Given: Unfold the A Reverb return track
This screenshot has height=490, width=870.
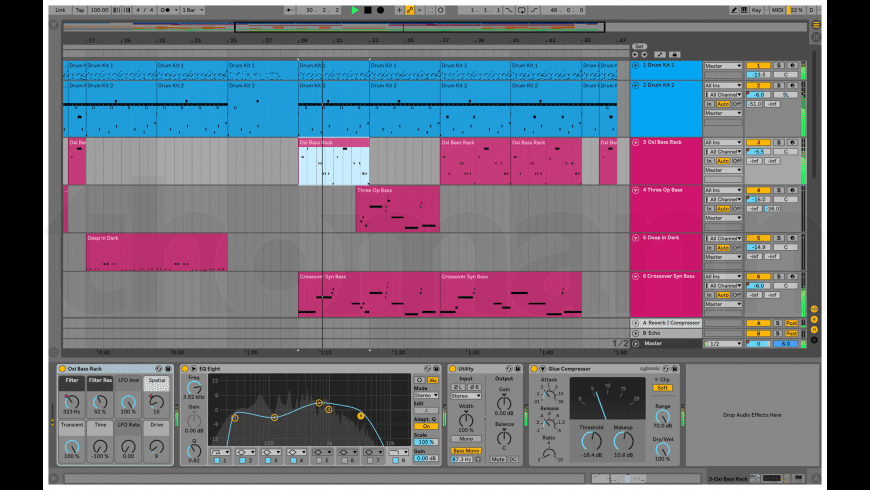Looking at the screenshot, I should [x=635, y=323].
